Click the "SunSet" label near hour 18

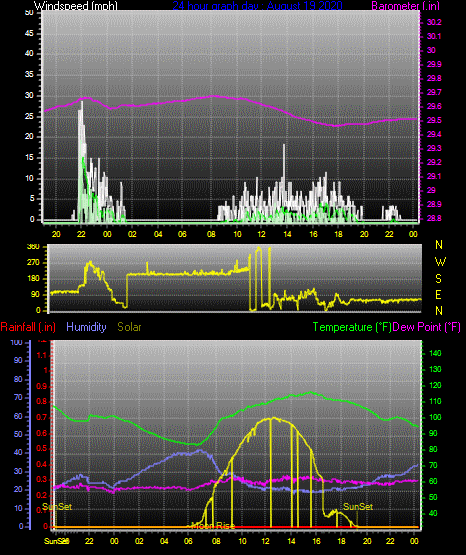pyautogui.click(x=358, y=507)
